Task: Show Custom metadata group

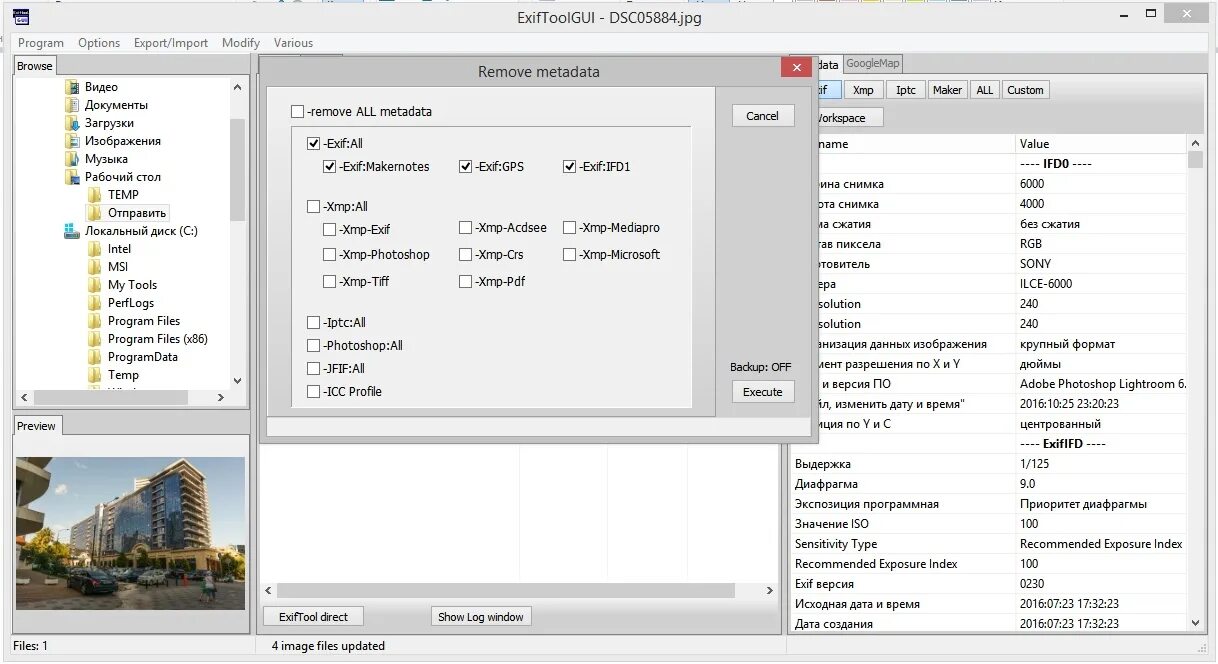Action: (1025, 90)
